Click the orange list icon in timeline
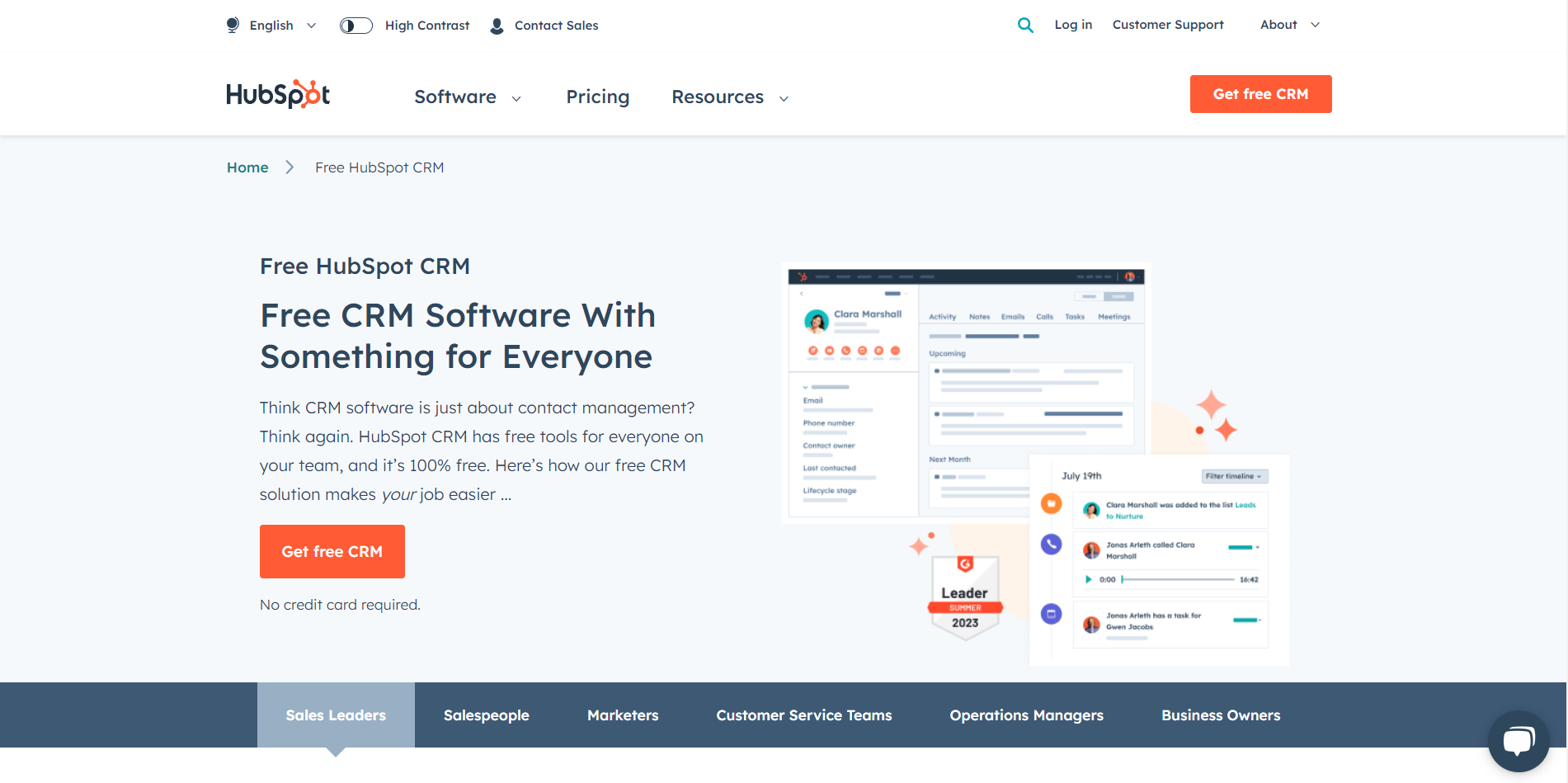This screenshot has height=783, width=1568. click(1051, 503)
